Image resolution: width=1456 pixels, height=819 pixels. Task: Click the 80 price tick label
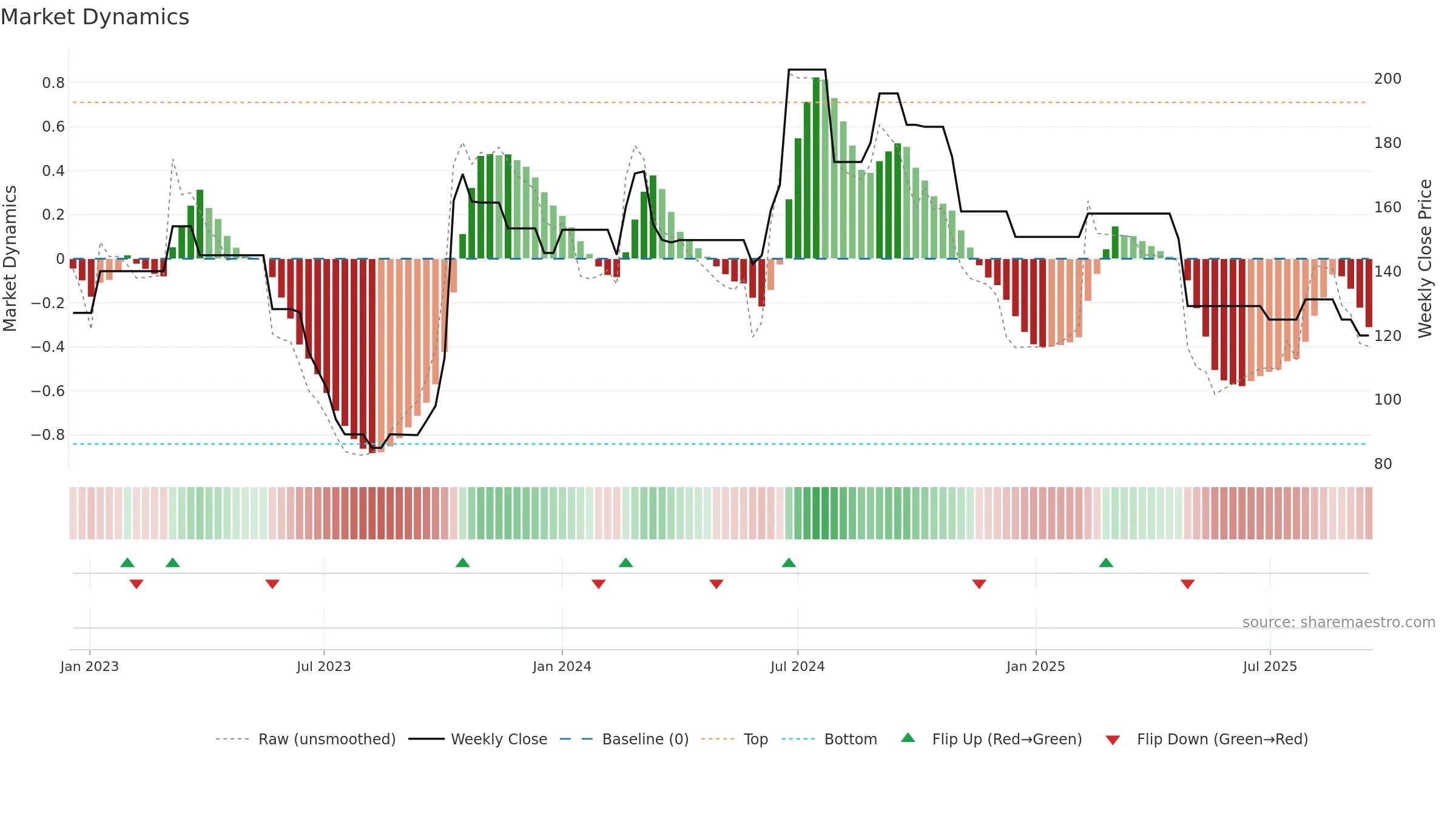click(x=1383, y=464)
